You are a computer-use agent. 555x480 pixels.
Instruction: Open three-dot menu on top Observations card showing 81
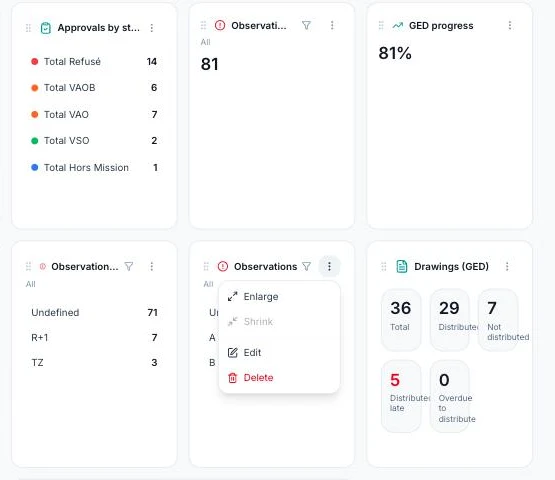(x=332, y=25)
